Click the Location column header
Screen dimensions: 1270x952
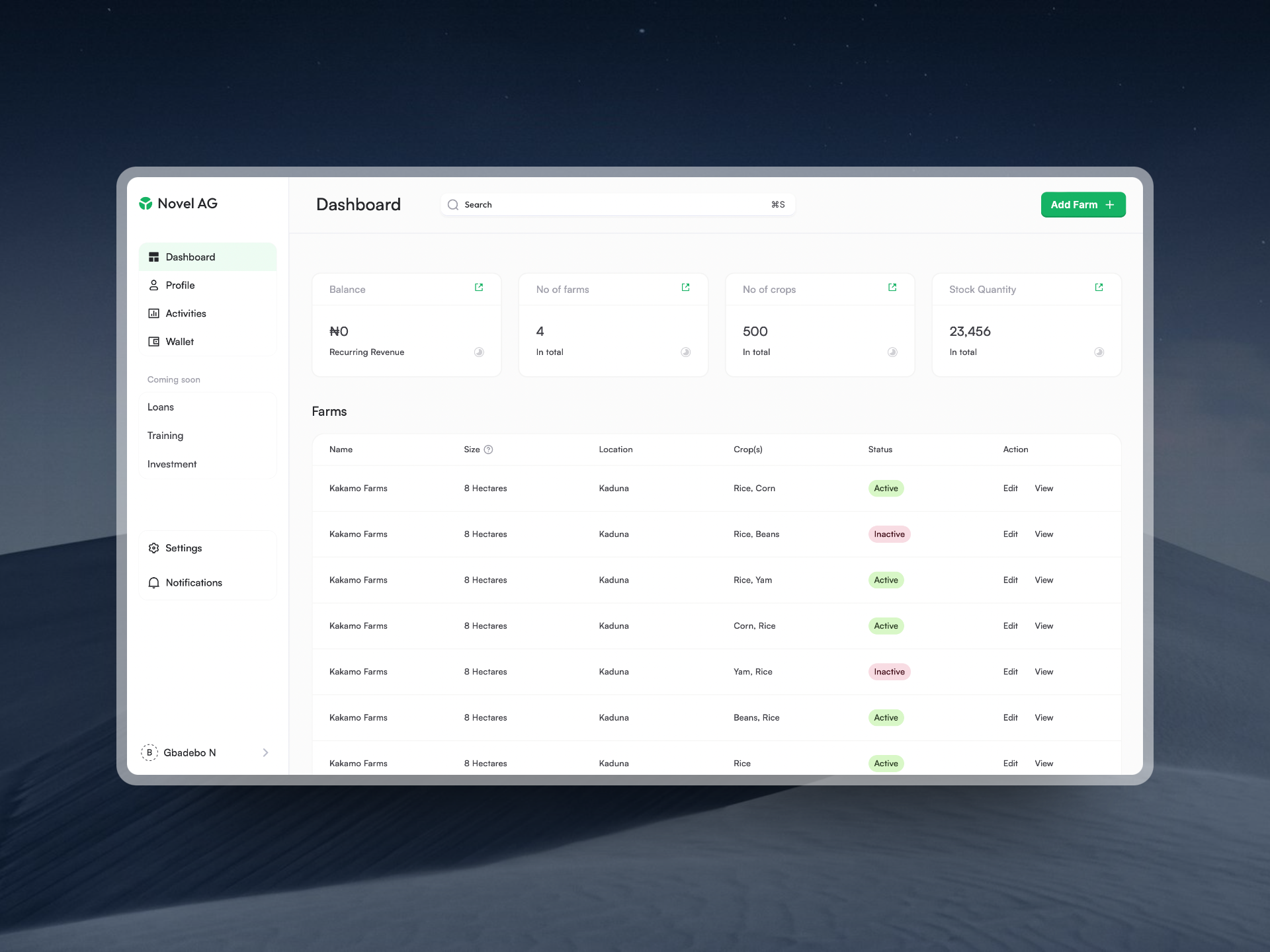[x=616, y=450]
